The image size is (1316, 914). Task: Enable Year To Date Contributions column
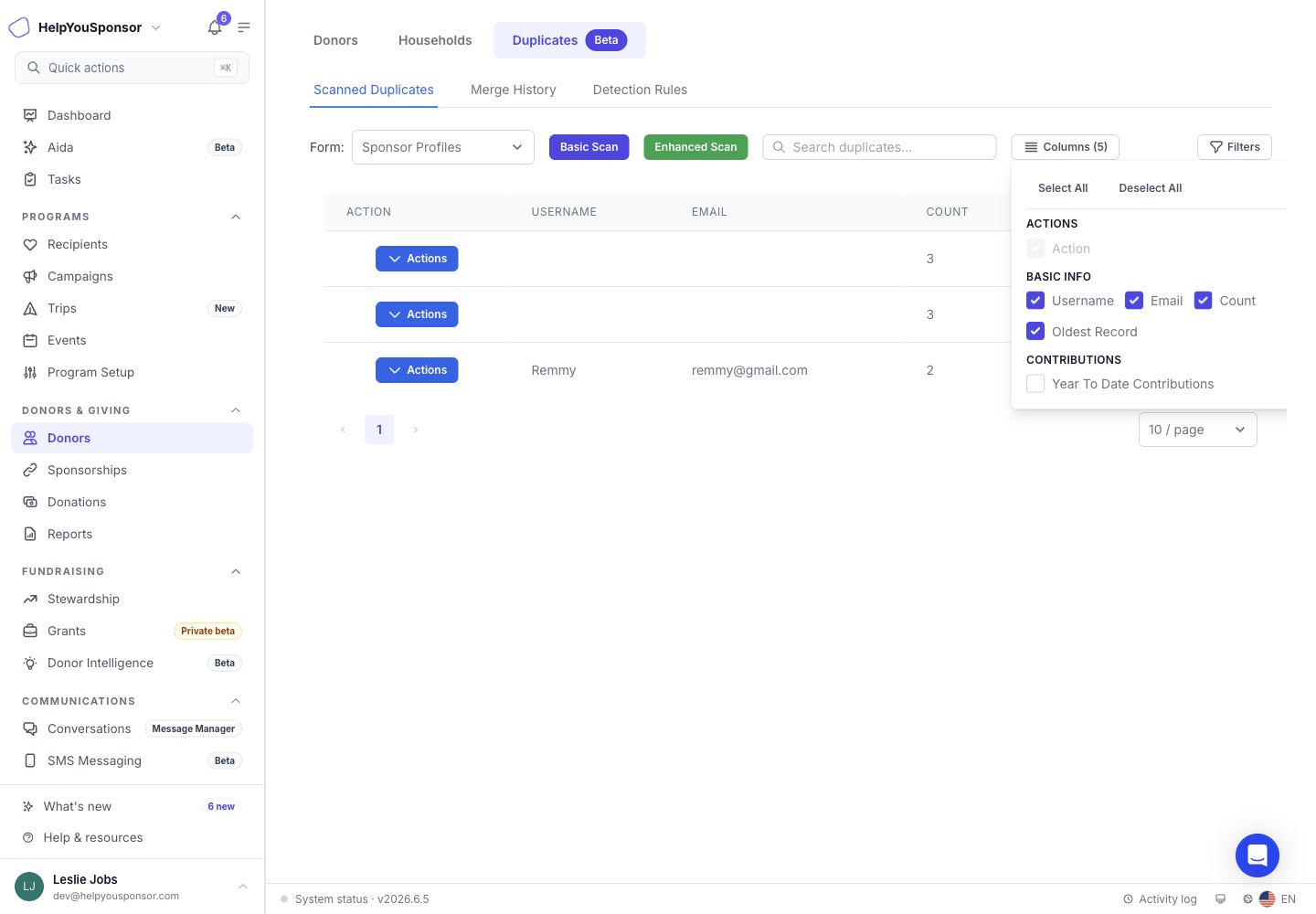click(1035, 384)
